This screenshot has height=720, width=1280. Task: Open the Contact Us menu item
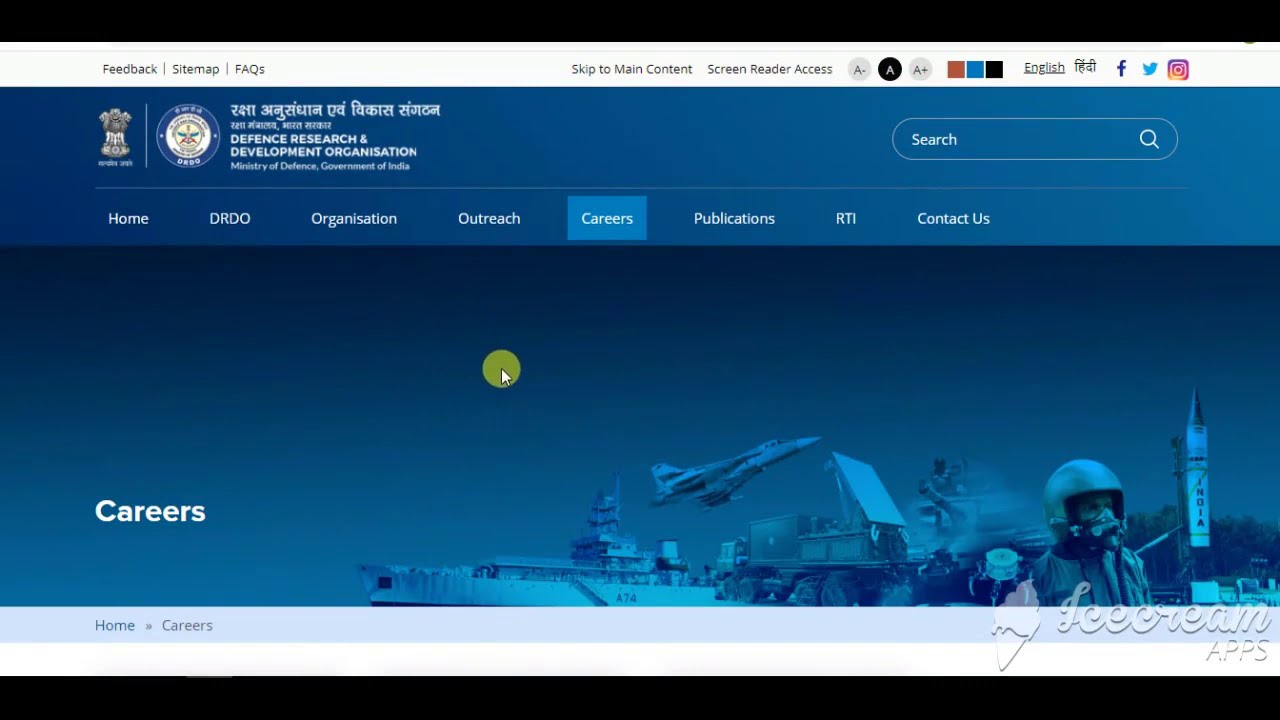(953, 218)
